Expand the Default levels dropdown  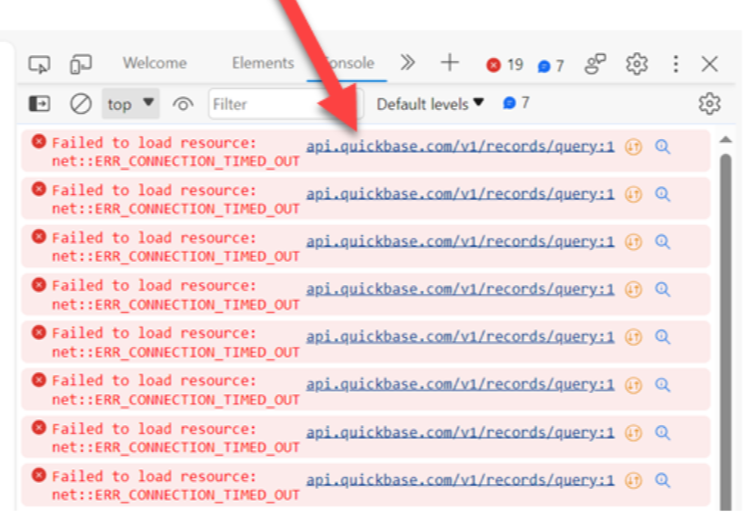430,103
